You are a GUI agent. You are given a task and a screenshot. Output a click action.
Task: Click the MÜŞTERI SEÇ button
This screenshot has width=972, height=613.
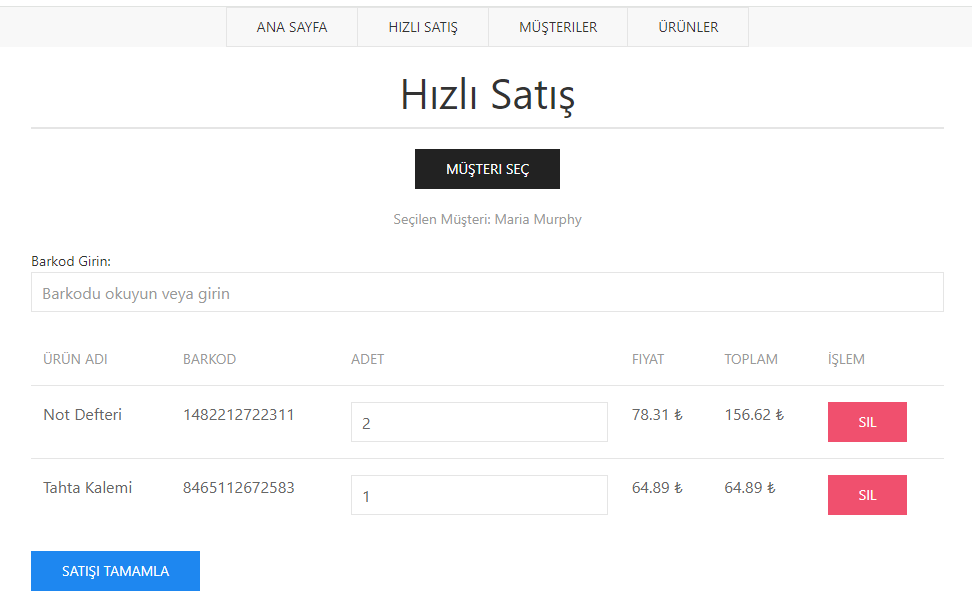coord(487,169)
